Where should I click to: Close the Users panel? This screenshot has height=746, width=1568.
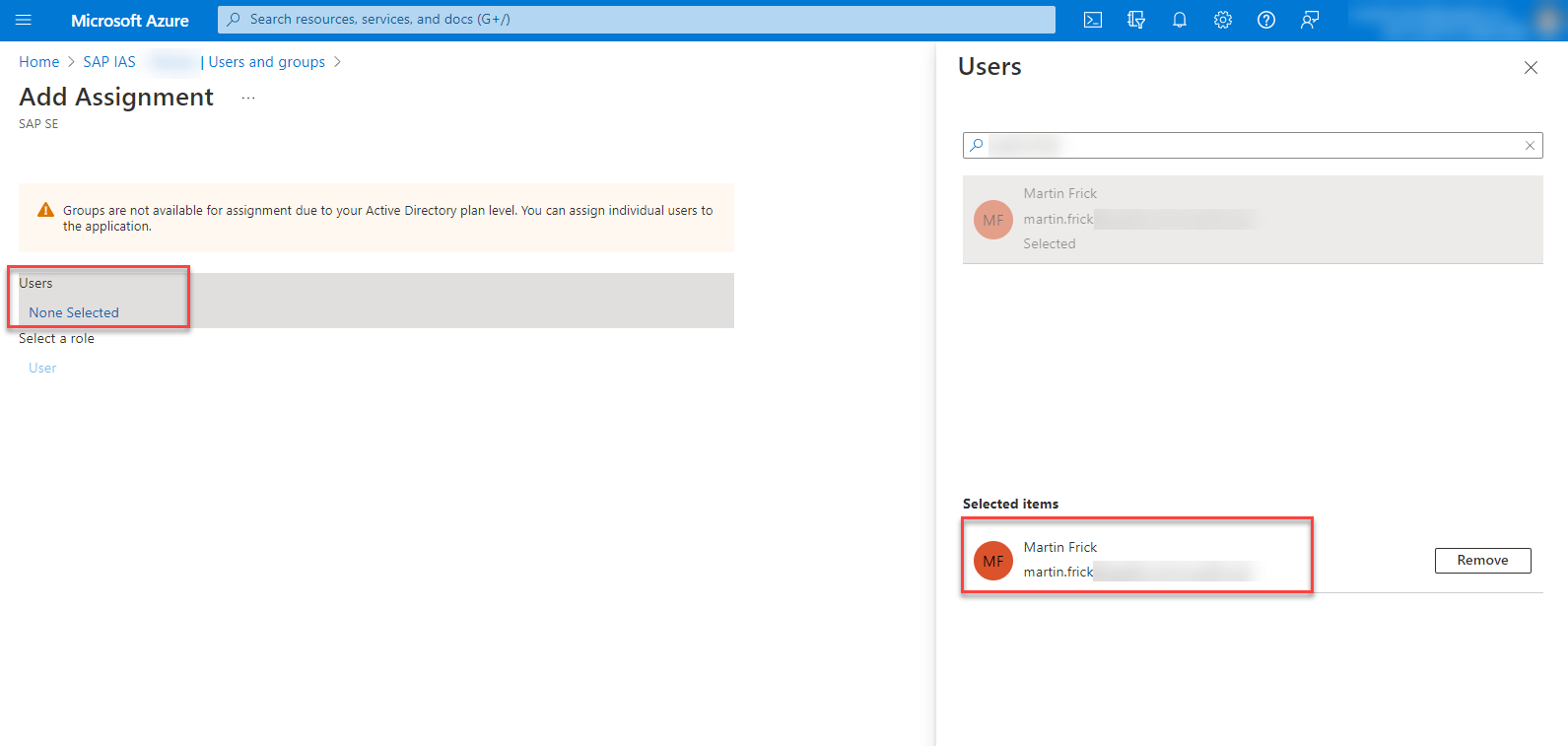tap(1531, 68)
